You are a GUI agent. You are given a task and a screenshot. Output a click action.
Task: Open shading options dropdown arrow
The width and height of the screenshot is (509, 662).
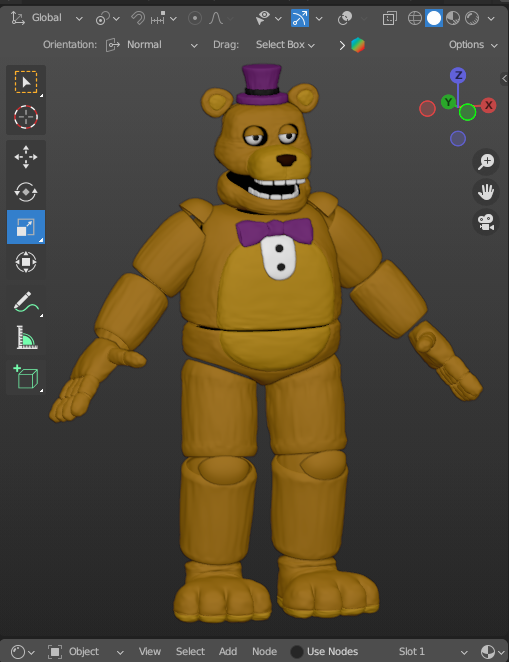tap(491, 19)
